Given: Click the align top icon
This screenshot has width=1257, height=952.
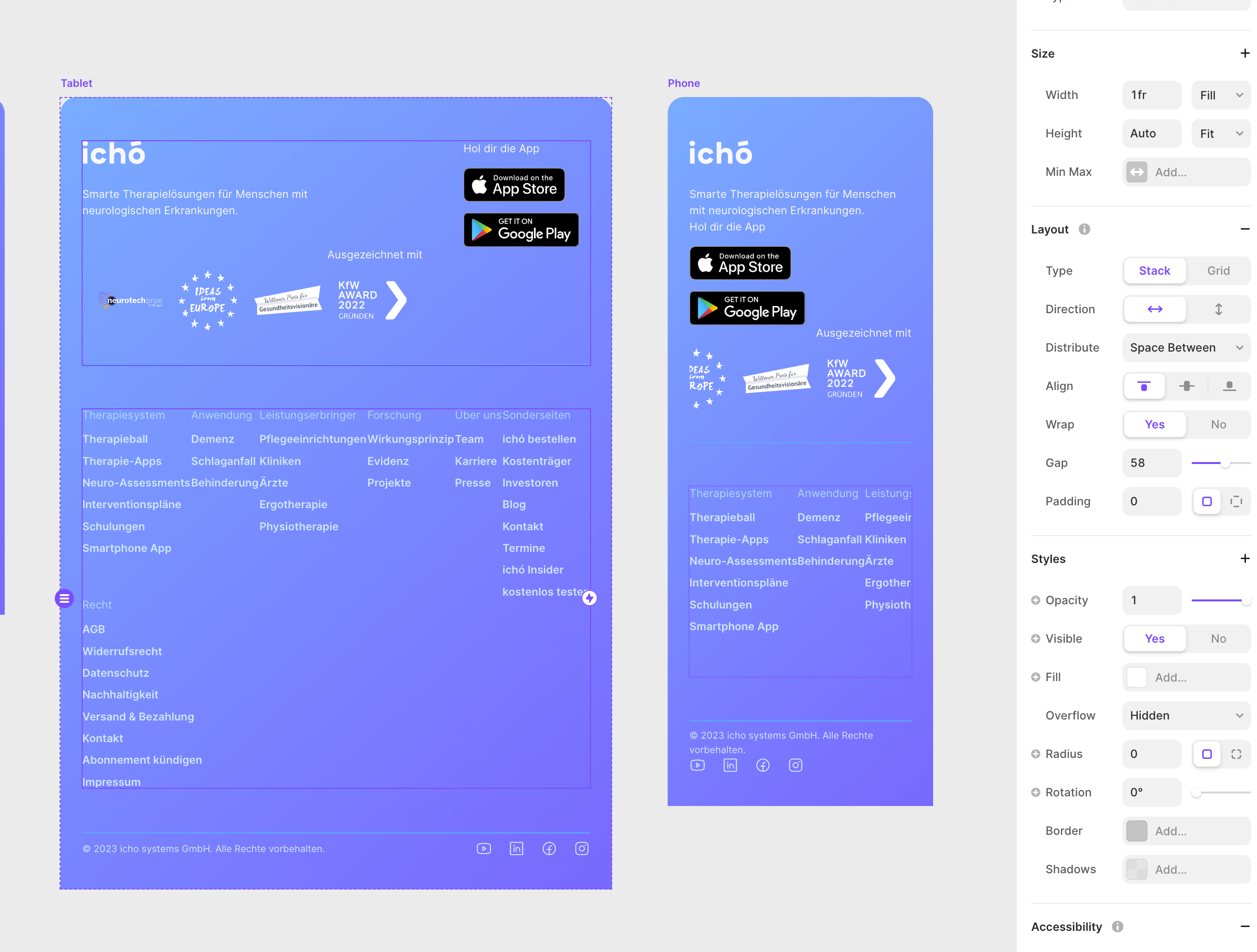Looking at the screenshot, I should point(1144,385).
